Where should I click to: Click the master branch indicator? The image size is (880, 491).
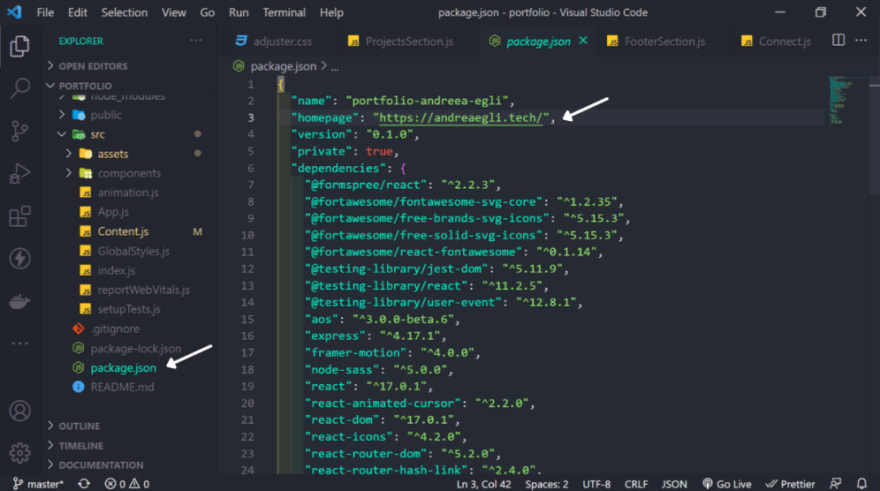pyautogui.click(x=38, y=484)
